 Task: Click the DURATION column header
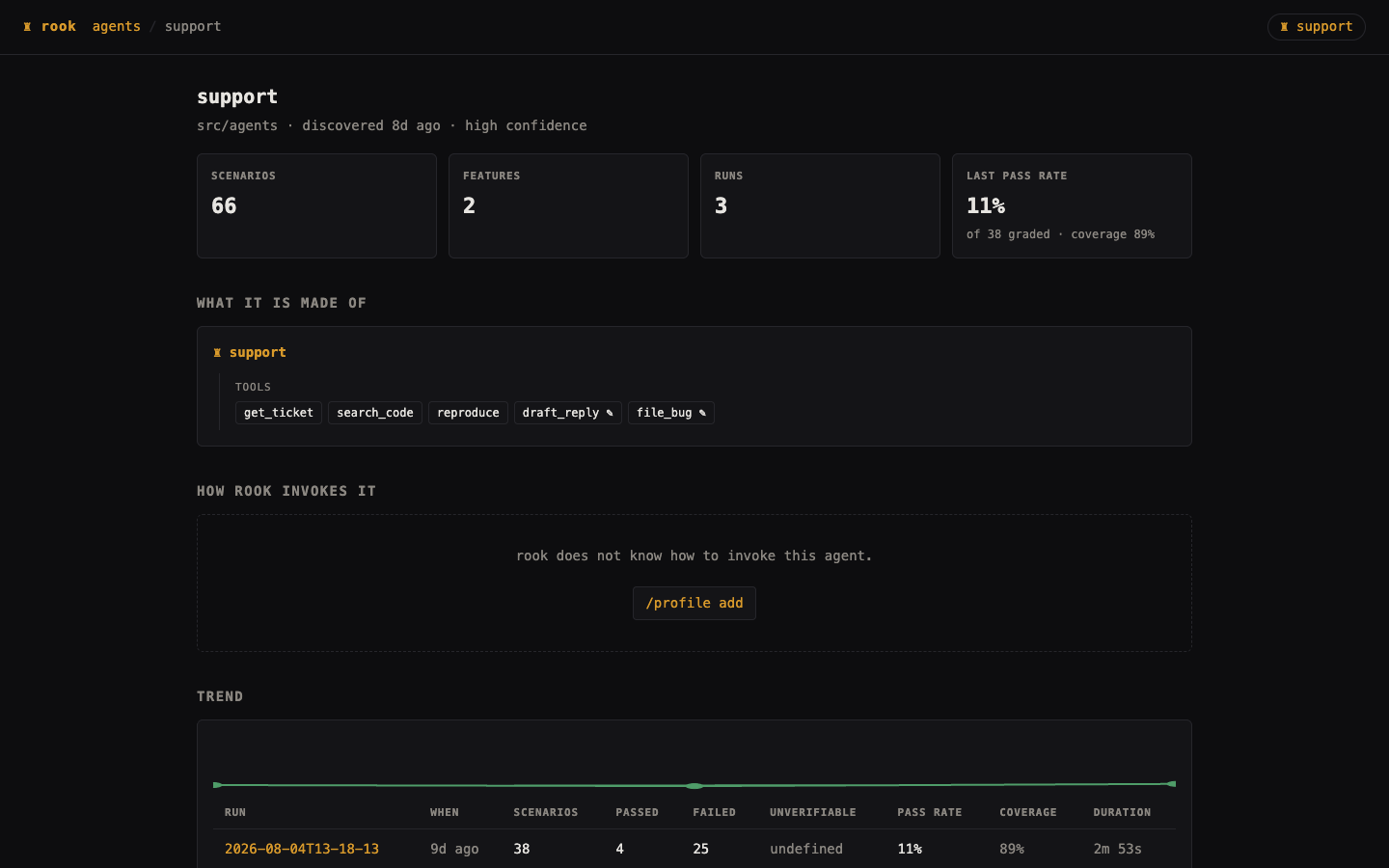tap(1122, 812)
